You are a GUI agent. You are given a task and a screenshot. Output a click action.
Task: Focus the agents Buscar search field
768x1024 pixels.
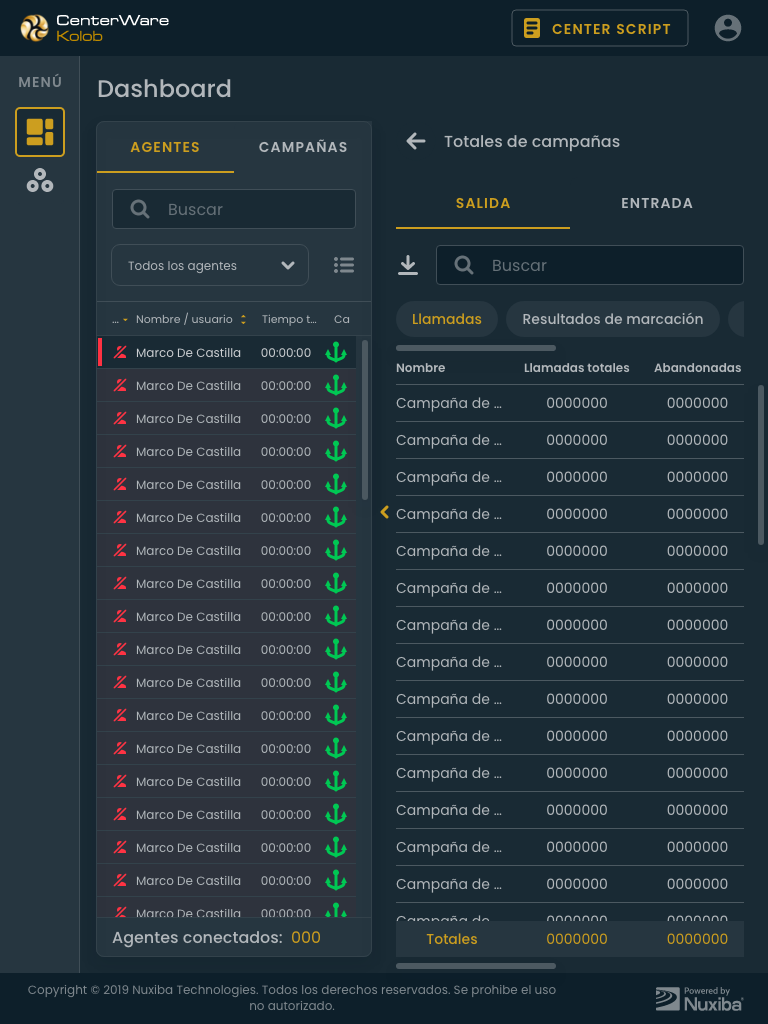click(x=234, y=209)
